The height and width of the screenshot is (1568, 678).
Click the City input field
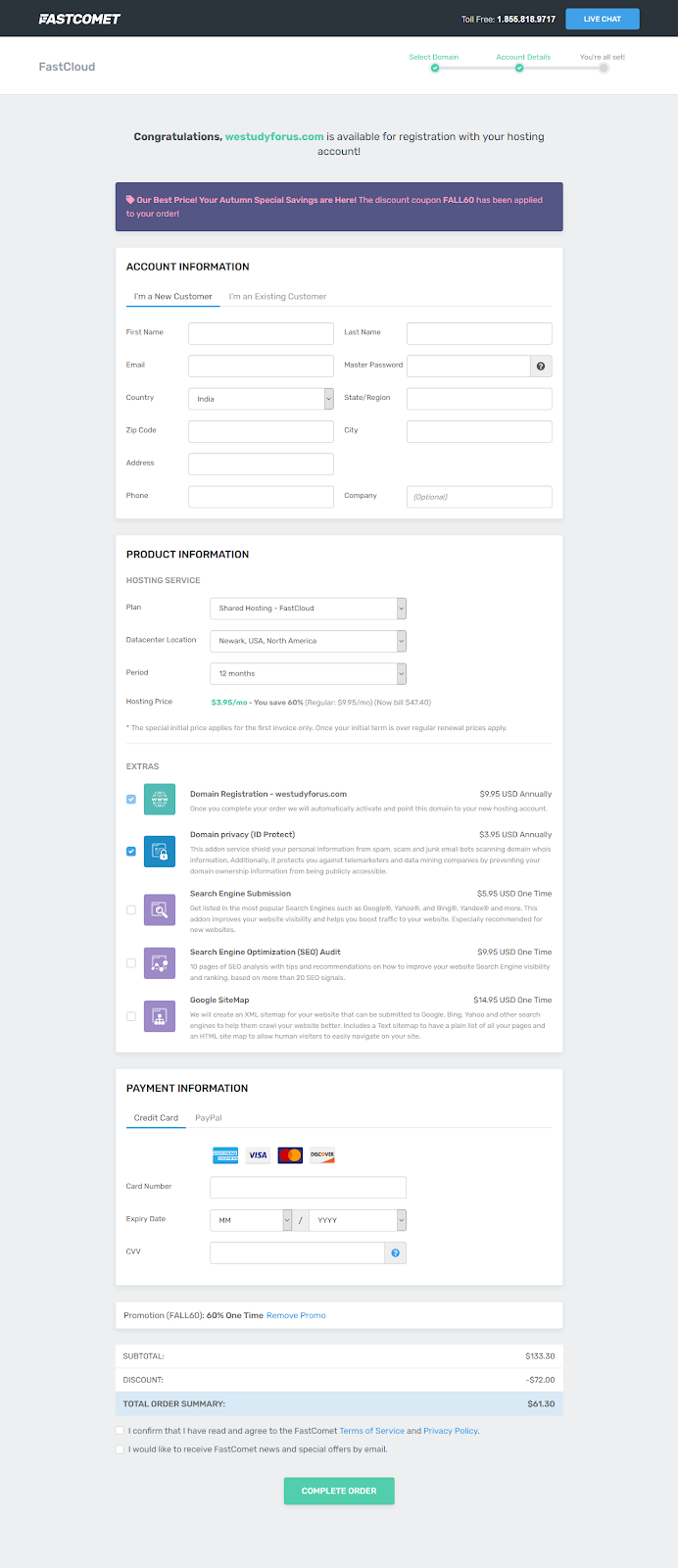tap(479, 431)
